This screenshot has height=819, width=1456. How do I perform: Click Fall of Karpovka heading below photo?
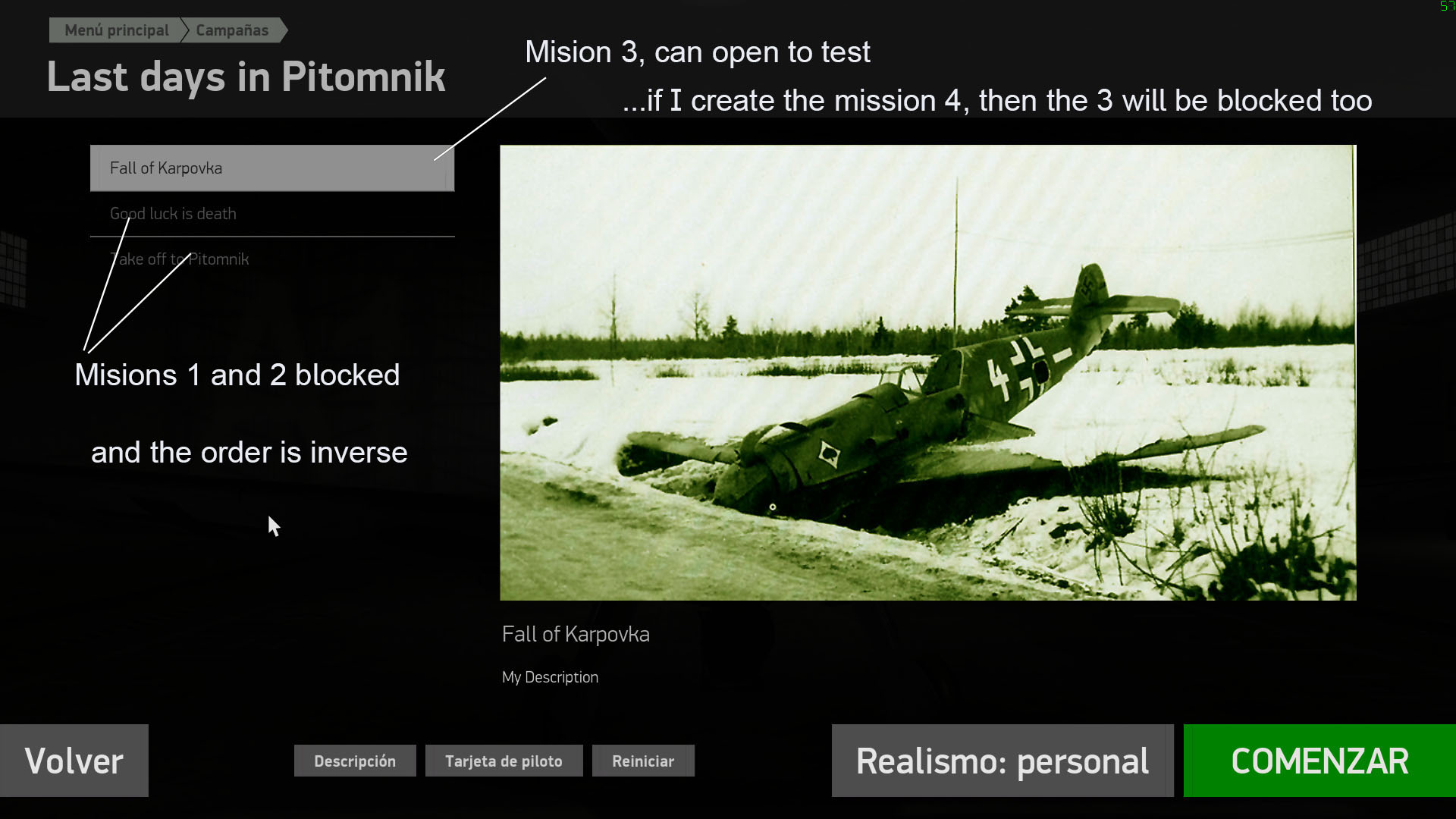tap(576, 634)
